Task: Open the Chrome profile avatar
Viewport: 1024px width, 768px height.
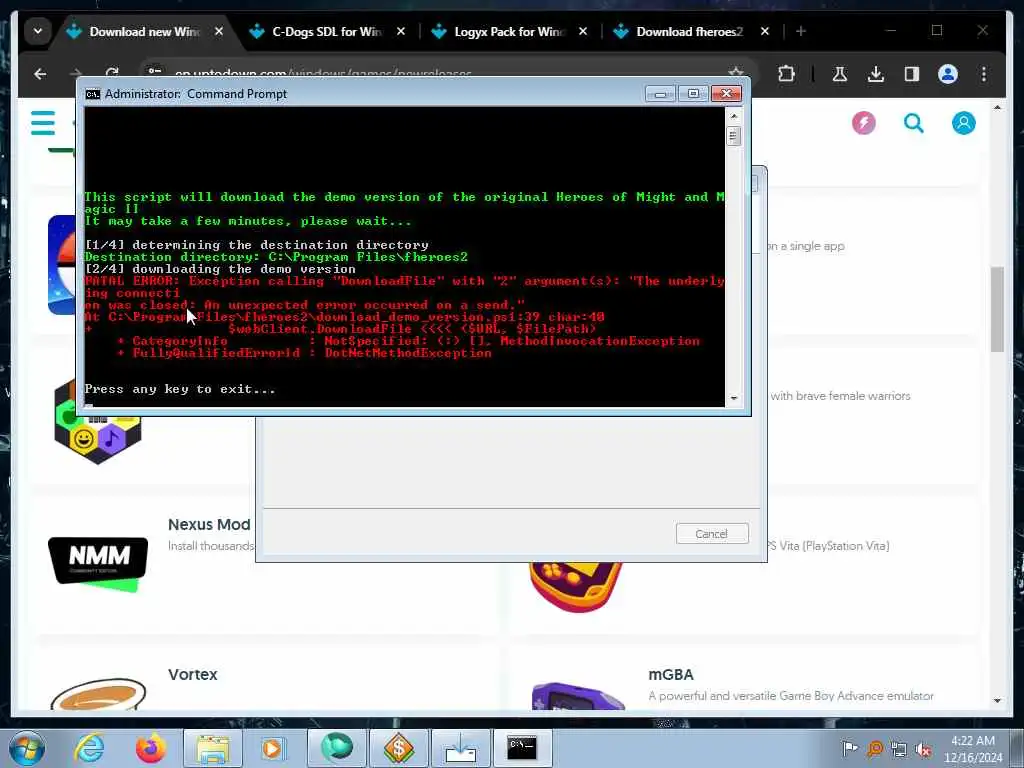Action: tap(948, 74)
